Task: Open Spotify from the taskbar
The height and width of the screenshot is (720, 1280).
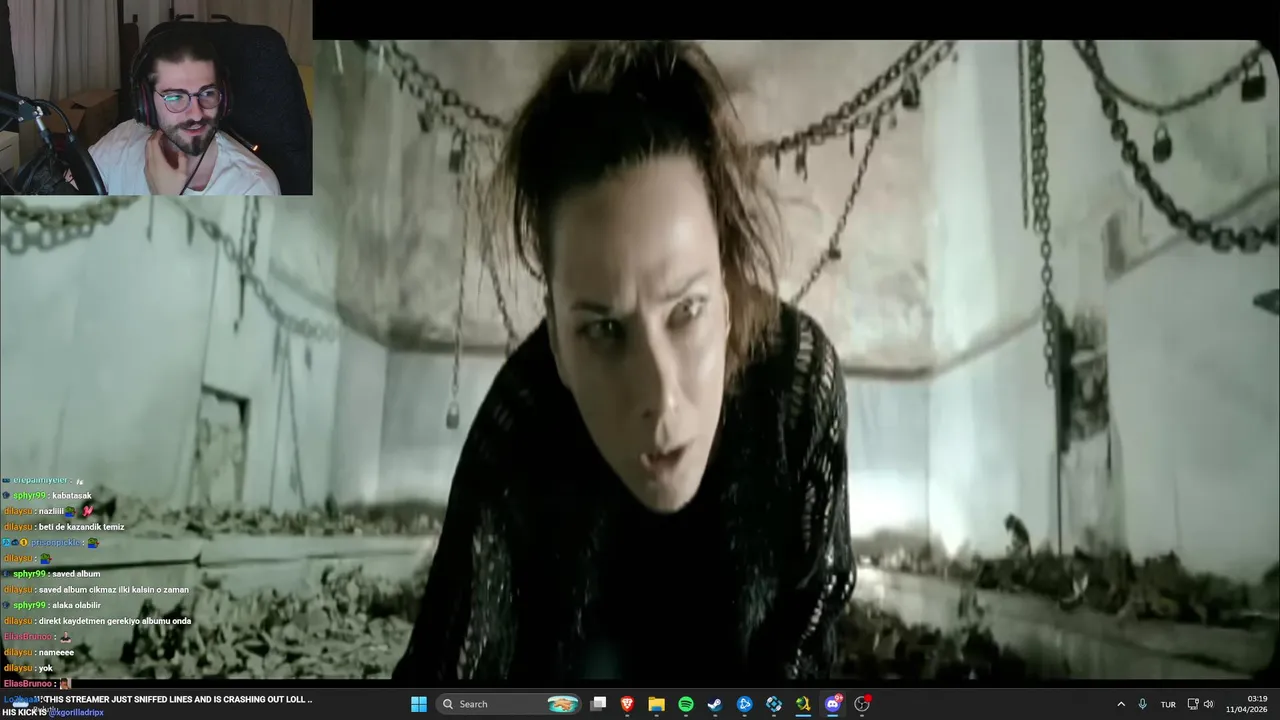Action: pyautogui.click(x=686, y=704)
